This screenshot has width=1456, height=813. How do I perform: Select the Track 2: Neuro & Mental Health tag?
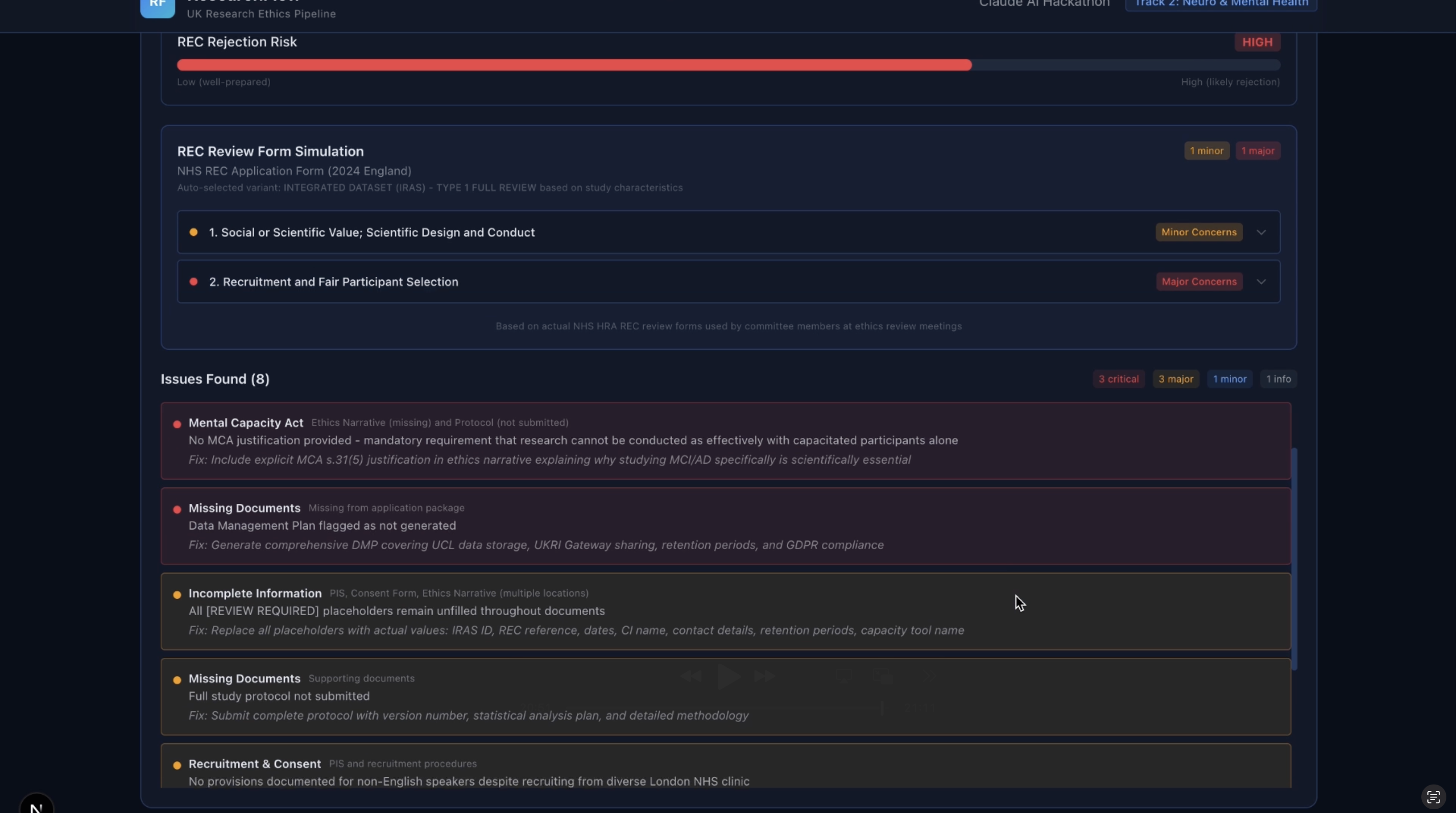point(1221,4)
